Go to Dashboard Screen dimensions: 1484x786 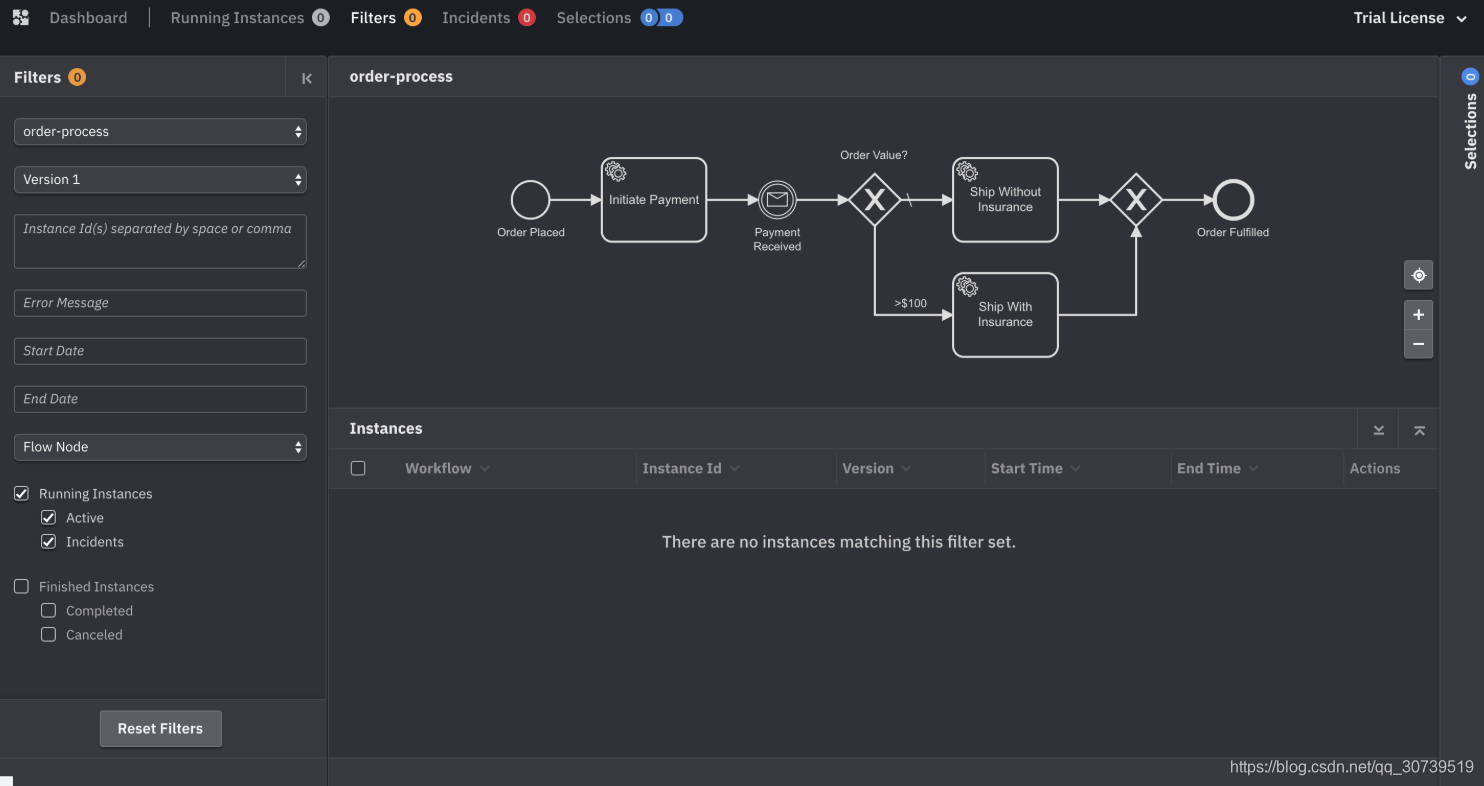click(x=88, y=18)
